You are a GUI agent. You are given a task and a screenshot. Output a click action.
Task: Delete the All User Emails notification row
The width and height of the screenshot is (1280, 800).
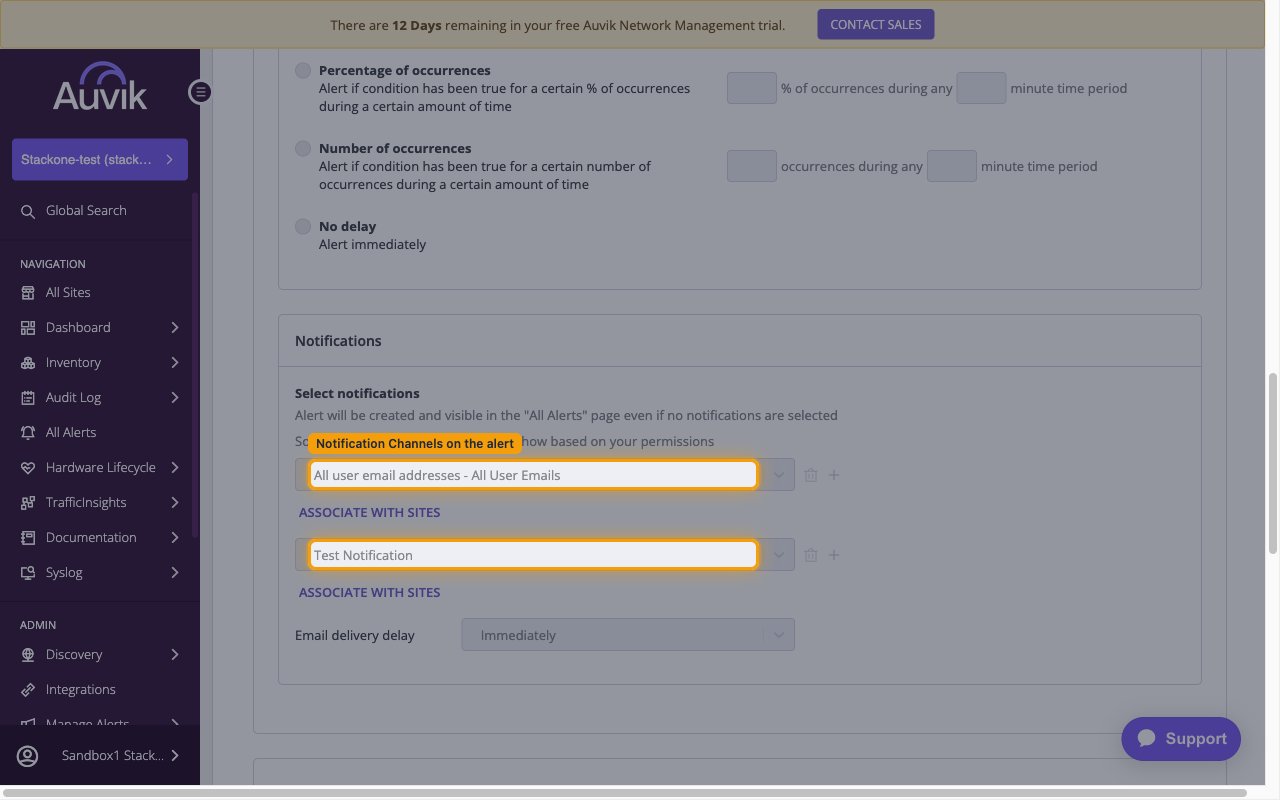click(x=811, y=475)
